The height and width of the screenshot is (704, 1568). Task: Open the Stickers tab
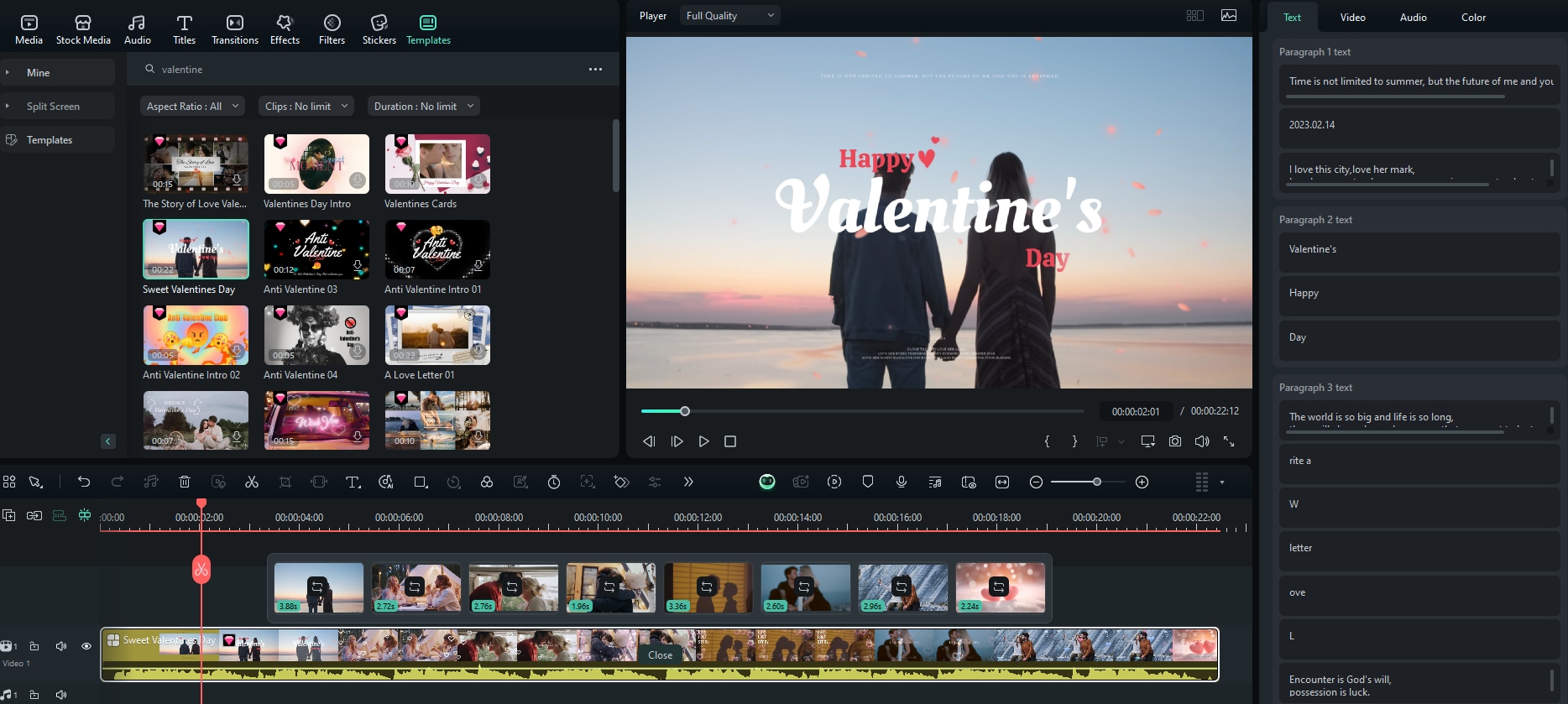379,29
